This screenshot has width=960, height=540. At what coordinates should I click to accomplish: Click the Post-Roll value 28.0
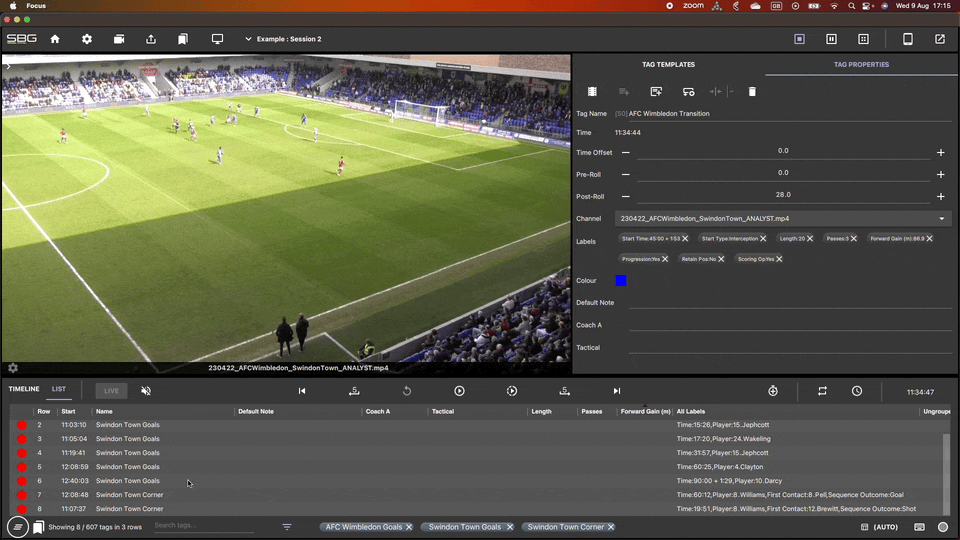coord(783,195)
